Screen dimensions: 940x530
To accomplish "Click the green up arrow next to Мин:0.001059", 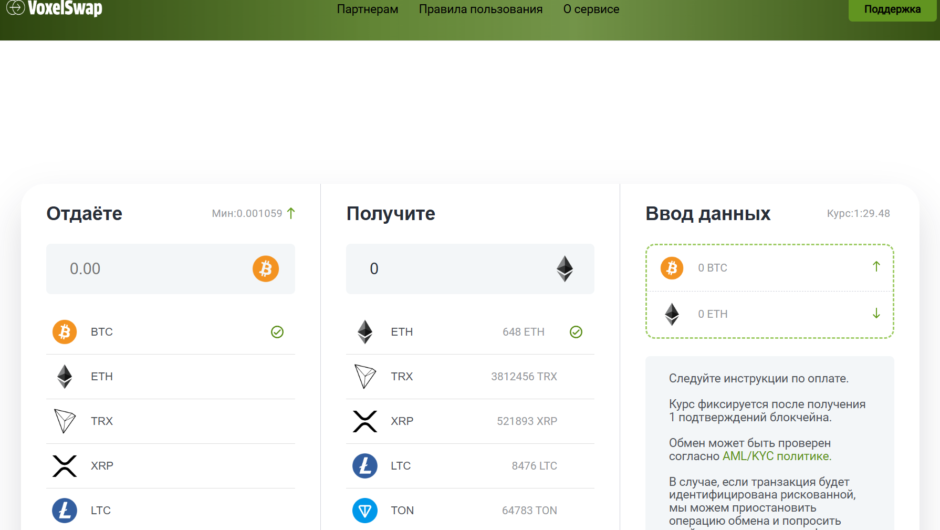I will (291, 213).
